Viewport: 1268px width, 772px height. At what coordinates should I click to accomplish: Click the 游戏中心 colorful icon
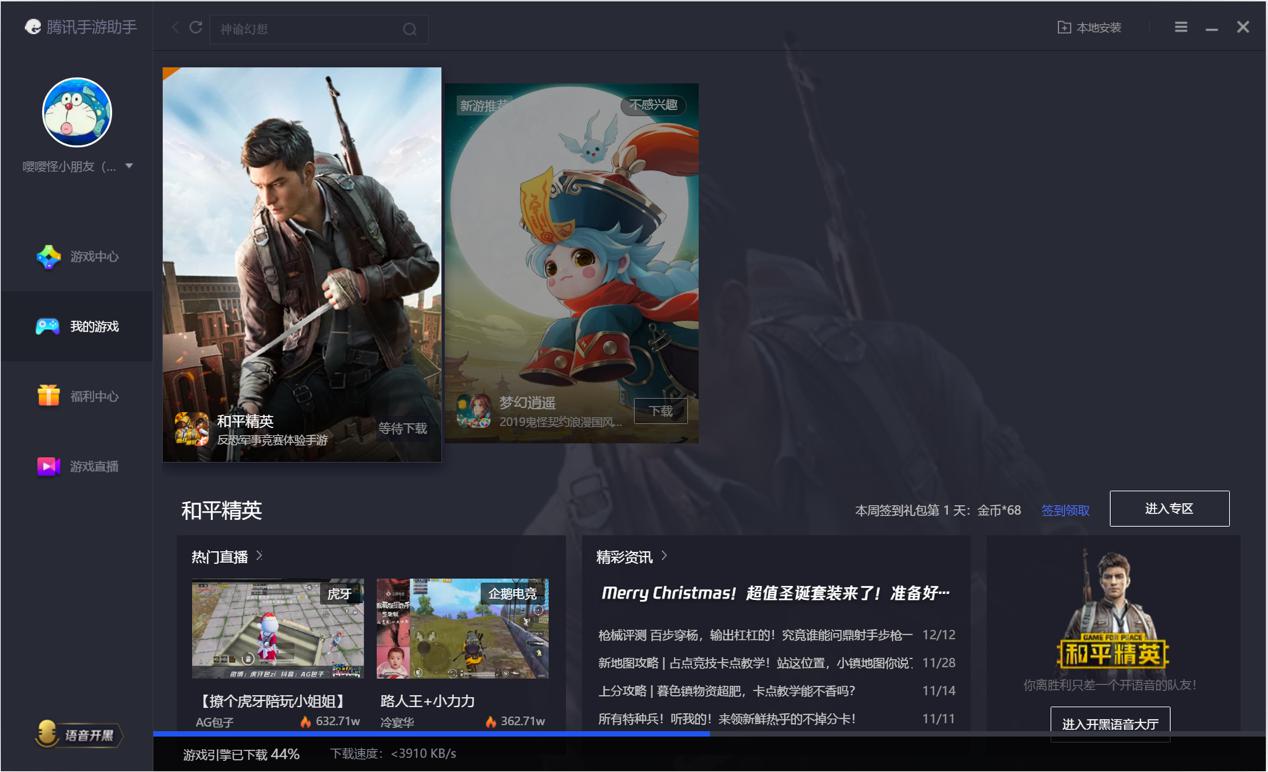(x=48, y=257)
